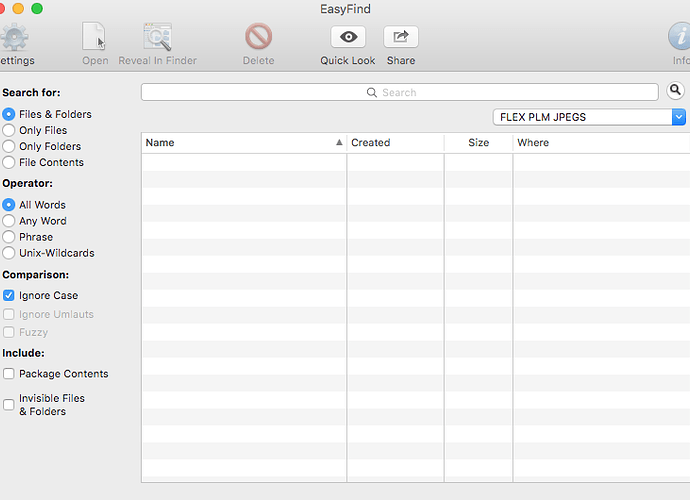Select File Contents radio option
The image size is (690, 500).
coord(8,162)
